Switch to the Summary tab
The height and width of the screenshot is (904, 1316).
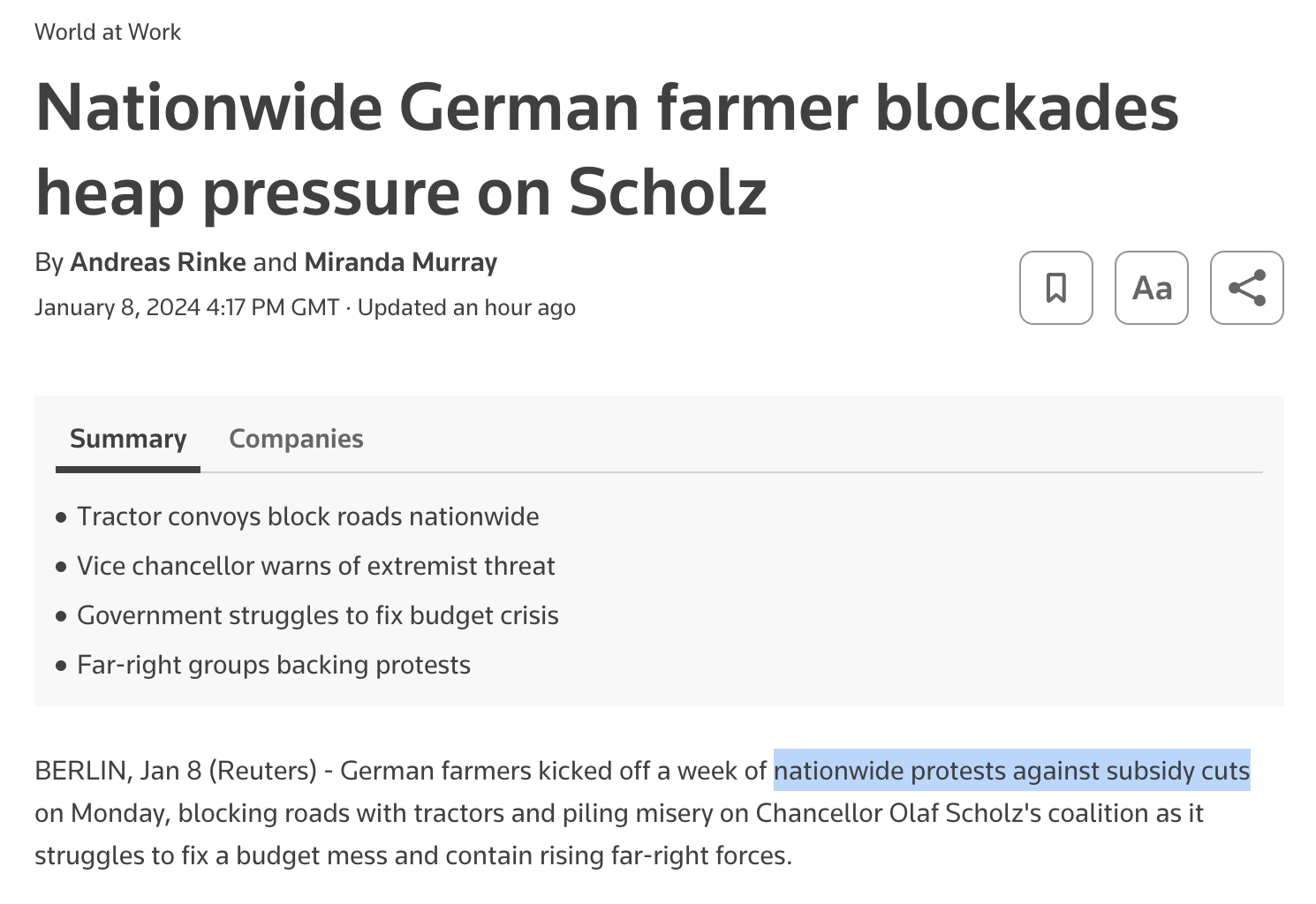click(128, 439)
